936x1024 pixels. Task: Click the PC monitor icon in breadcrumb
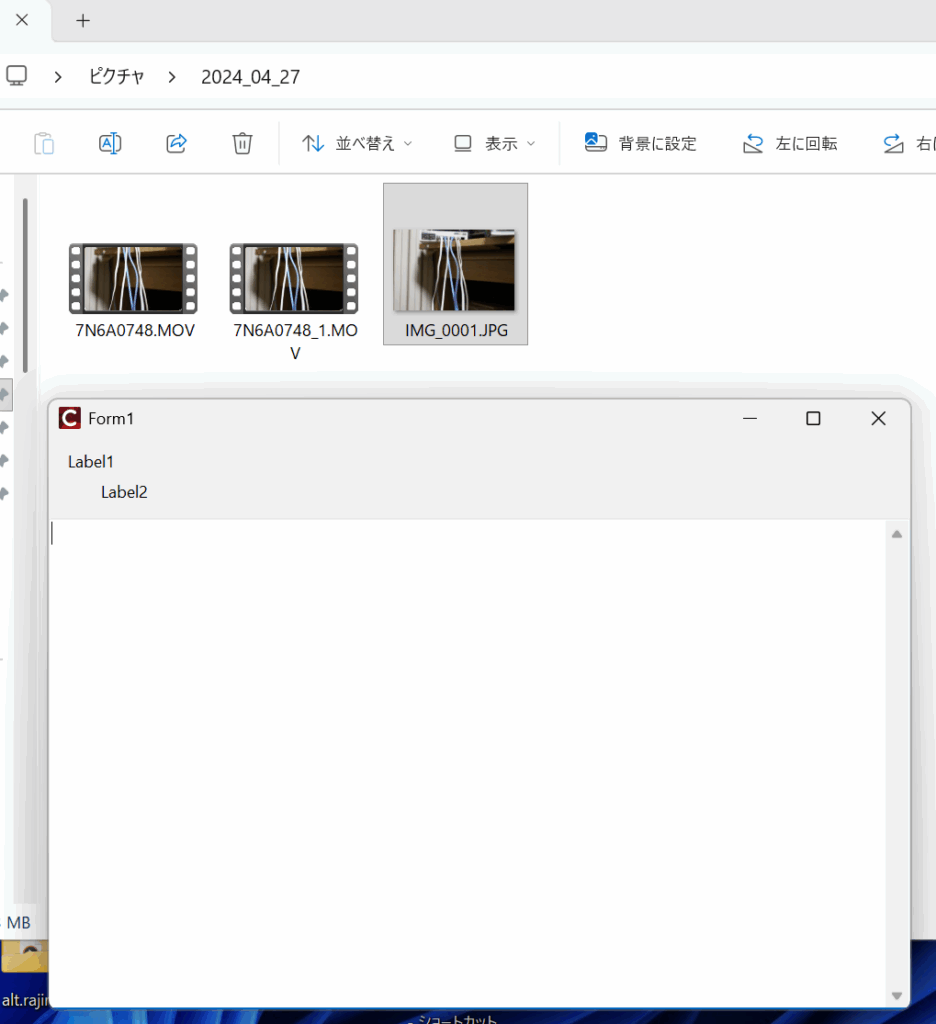click(17, 76)
